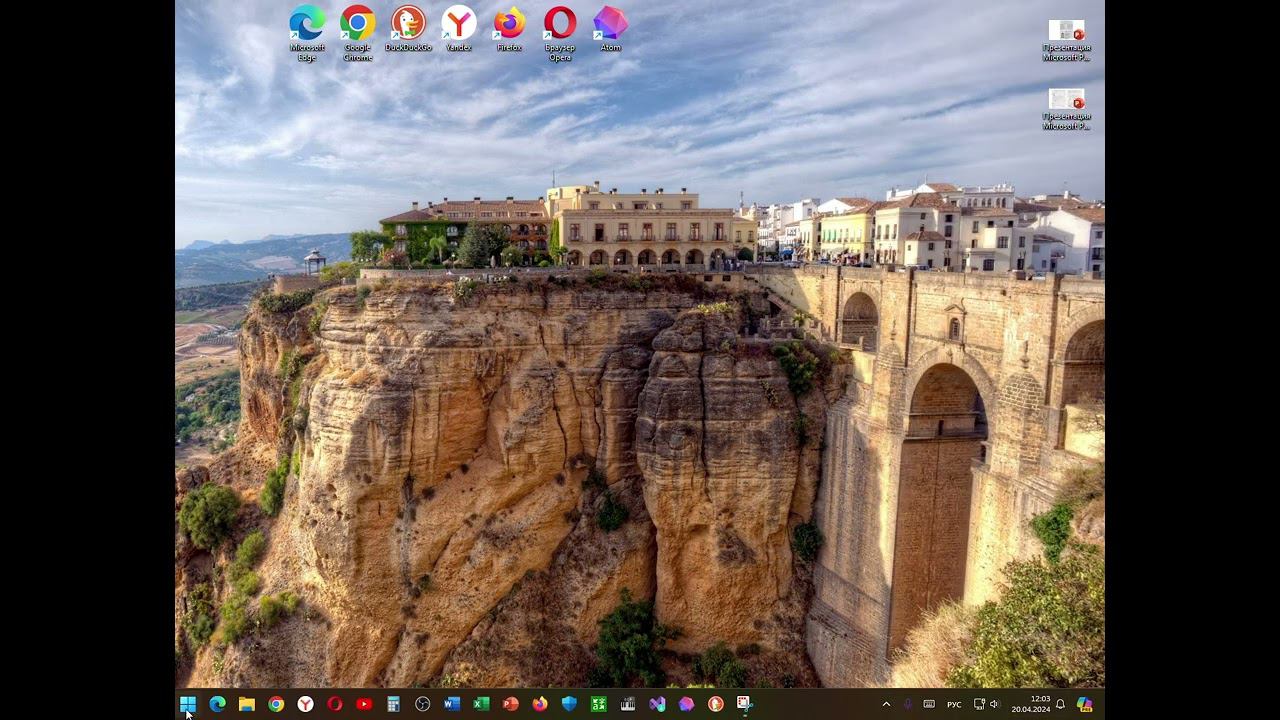
Task: Click the microphone icon in system tray
Action: click(x=908, y=704)
